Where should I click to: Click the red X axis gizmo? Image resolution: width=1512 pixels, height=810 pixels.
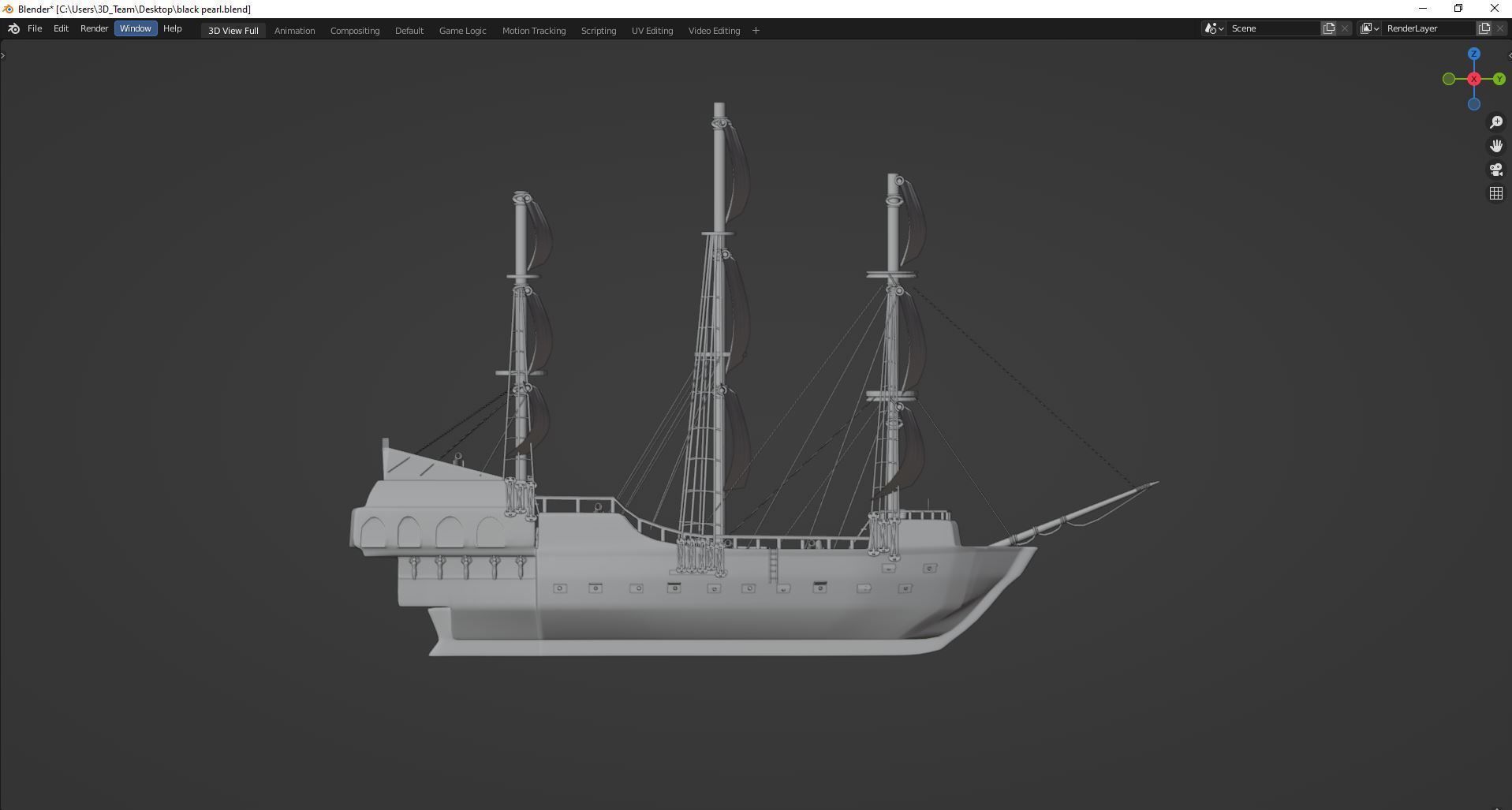tap(1474, 79)
